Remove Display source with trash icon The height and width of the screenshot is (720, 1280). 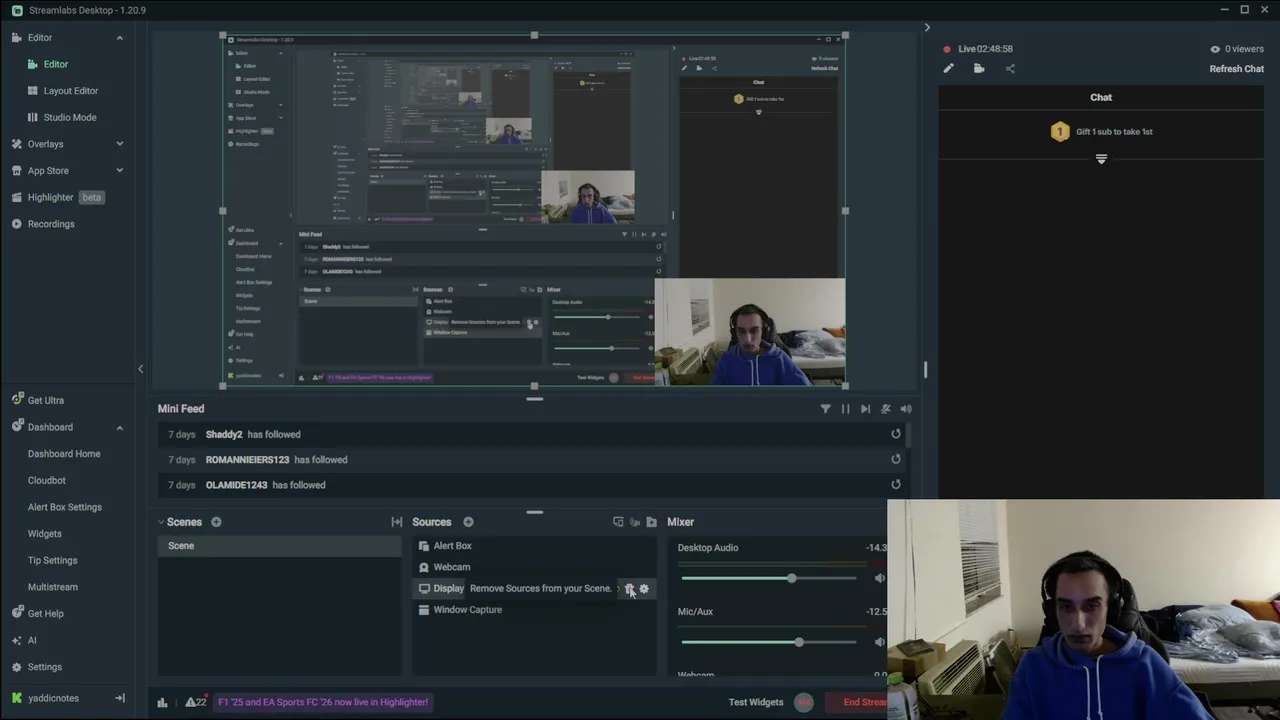tap(630, 589)
